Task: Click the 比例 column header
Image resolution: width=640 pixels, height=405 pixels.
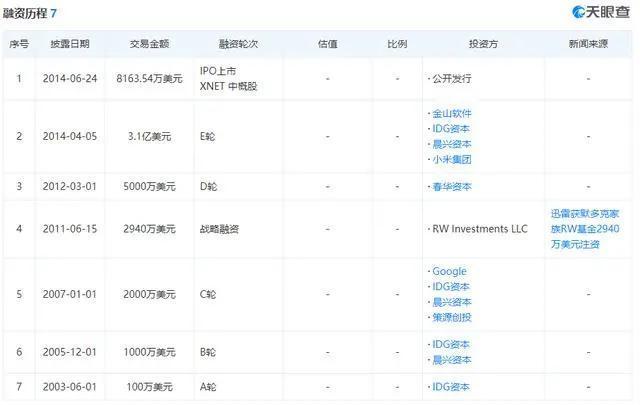Action: click(397, 44)
